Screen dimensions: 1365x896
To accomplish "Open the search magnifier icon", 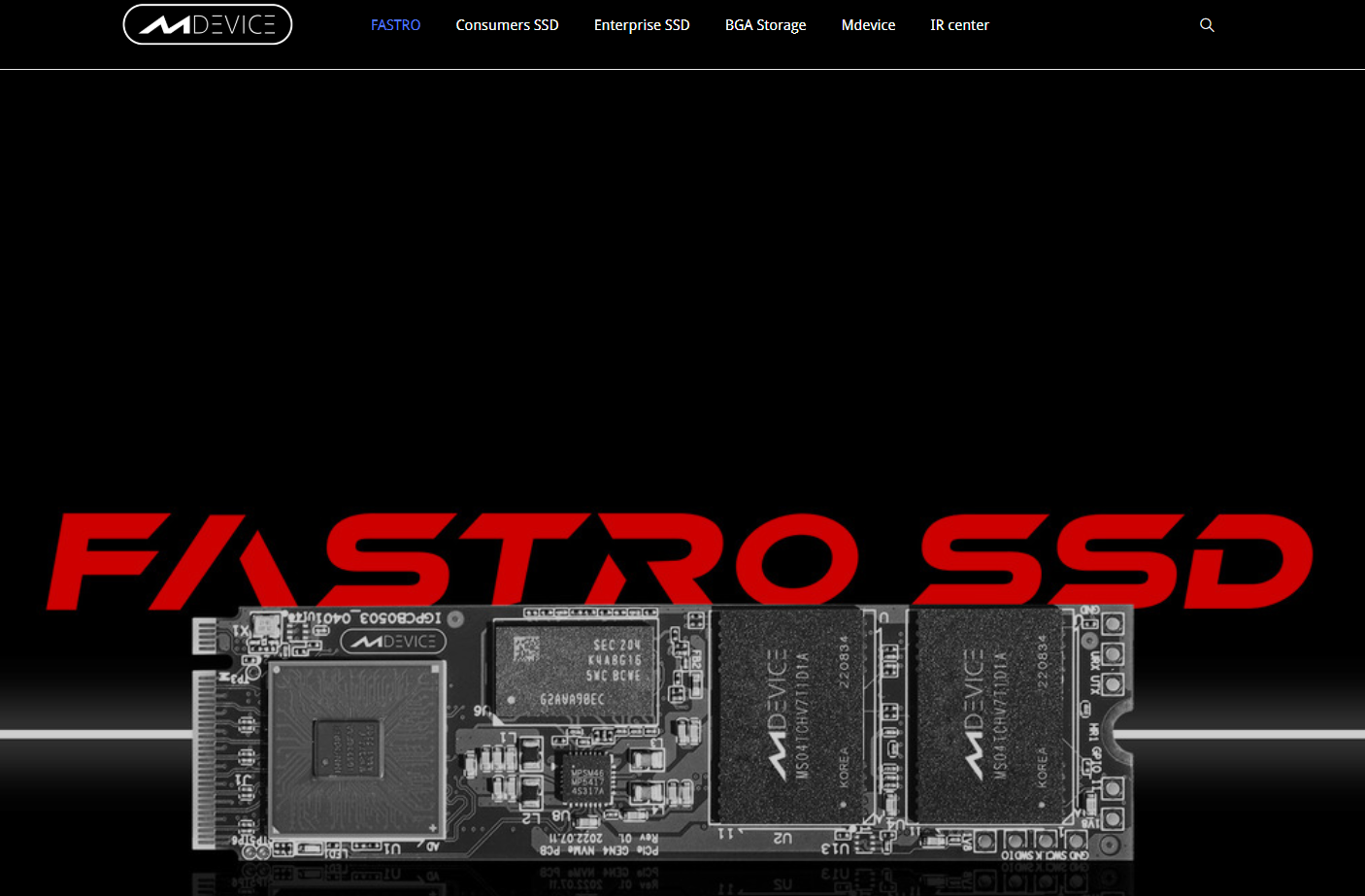I will tap(1207, 25).
